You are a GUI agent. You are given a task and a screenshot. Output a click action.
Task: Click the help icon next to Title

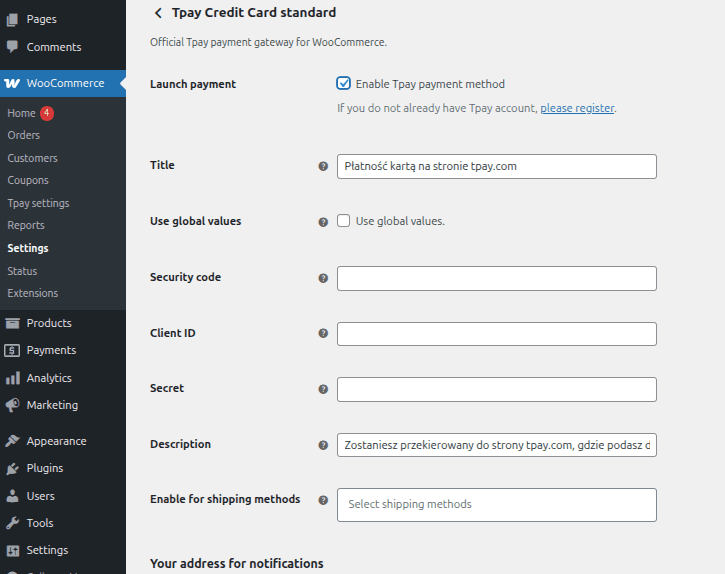tap(323, 166)
